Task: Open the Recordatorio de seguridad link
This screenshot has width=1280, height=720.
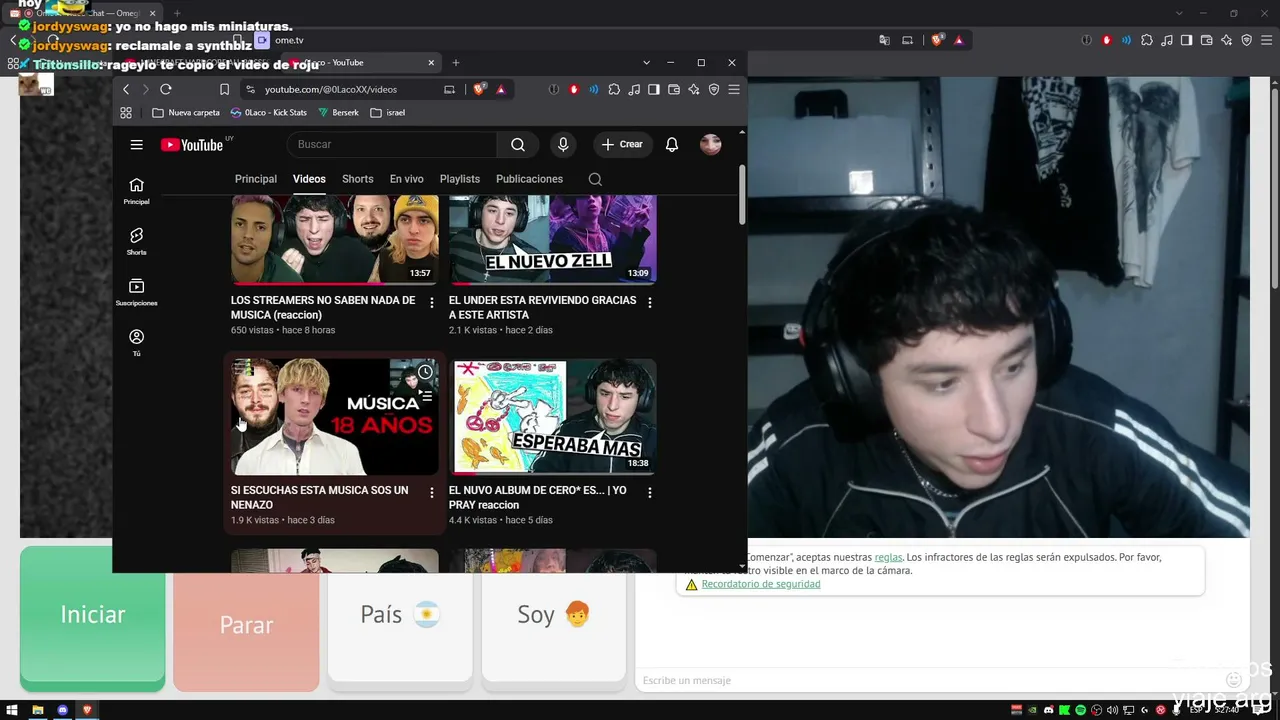Action: (x=761, y=584)
